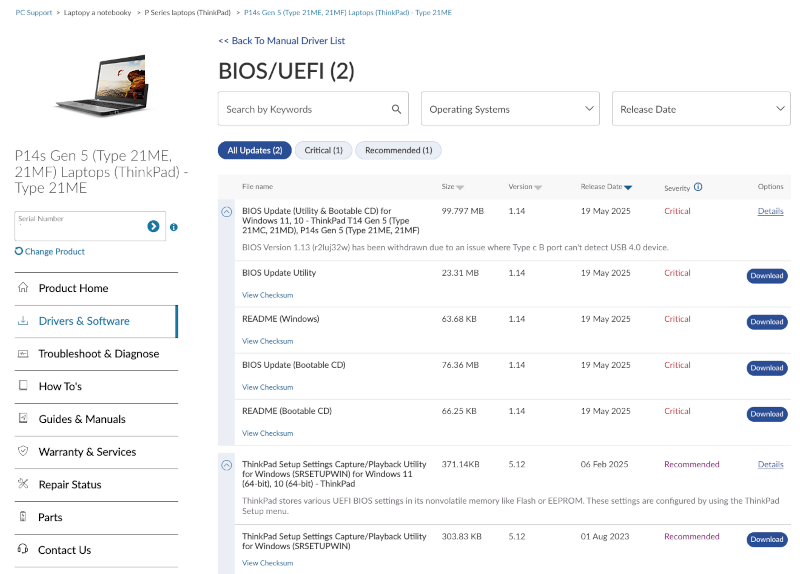Click Product Home house icon
Screen dimensions: 800x574
point(23,287)
